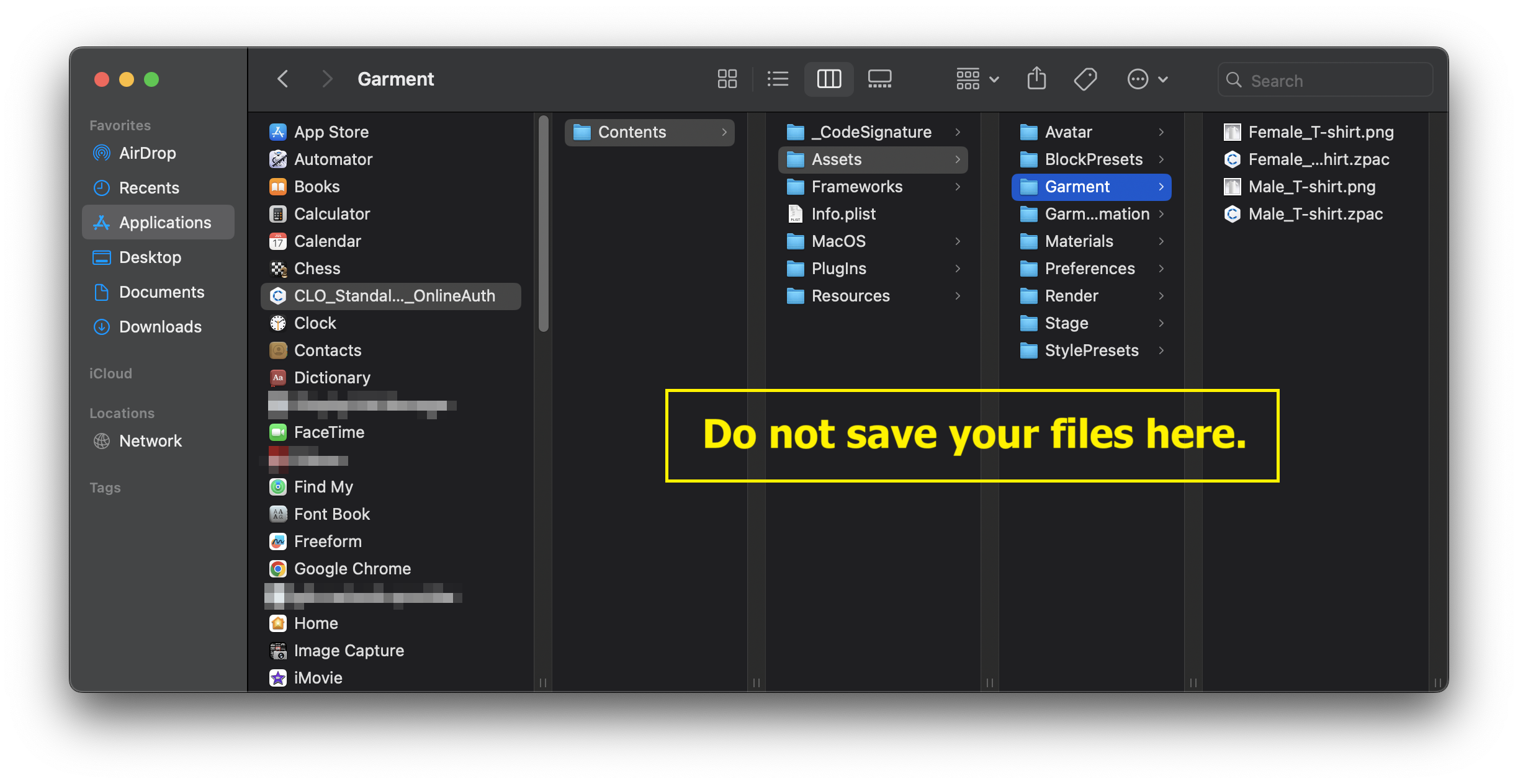Click the Image Capture app icon
The height and width of the screenshot is (784, 1518).
coord(277,651)
